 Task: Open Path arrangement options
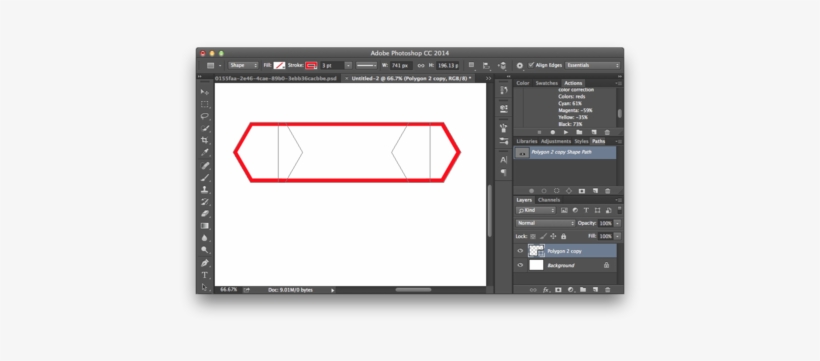point(502,65)
